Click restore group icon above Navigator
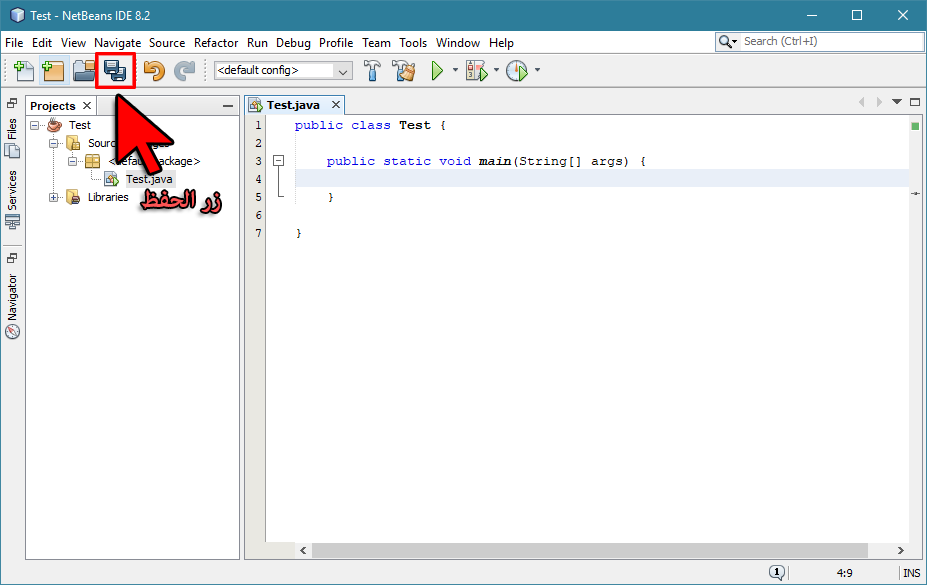Image resolution: width=927 pixels, height=585 pixels. (12, 258)
